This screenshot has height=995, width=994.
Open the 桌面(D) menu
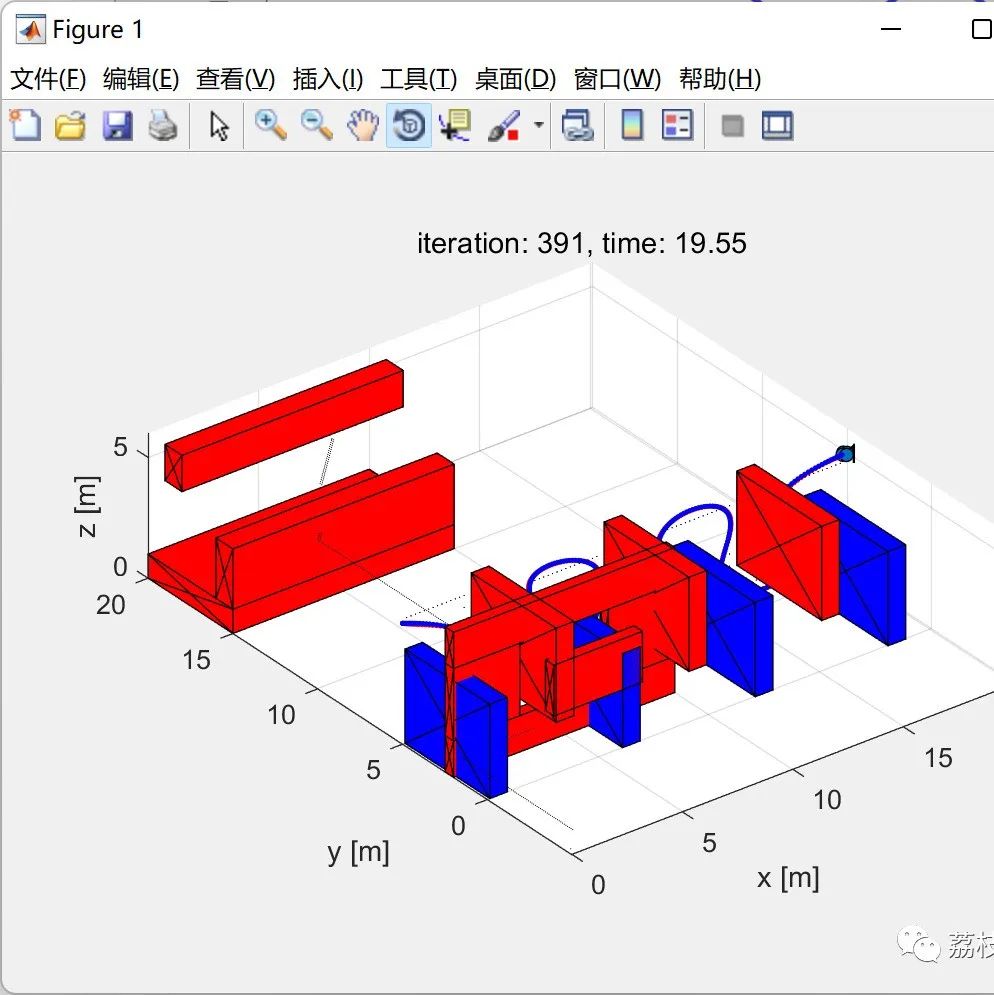(515, 79)
